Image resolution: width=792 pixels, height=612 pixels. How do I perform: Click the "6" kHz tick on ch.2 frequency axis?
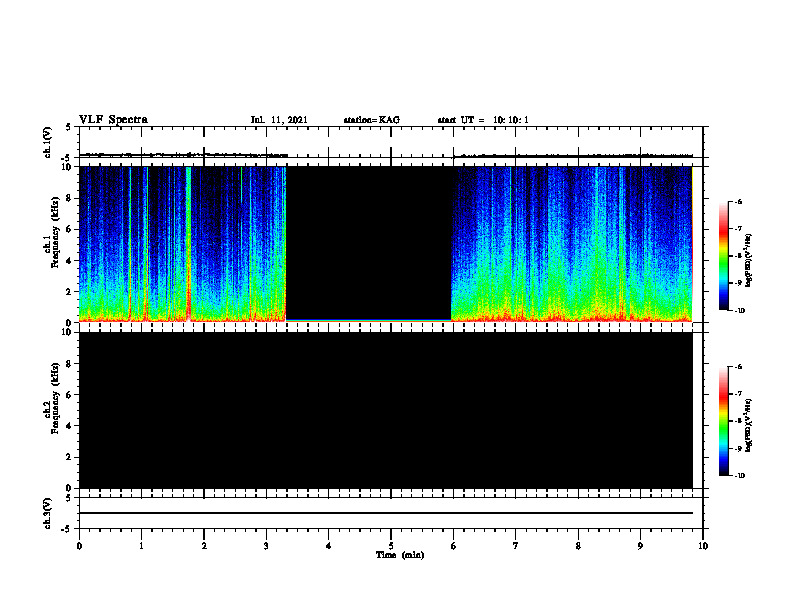(69, 395)
